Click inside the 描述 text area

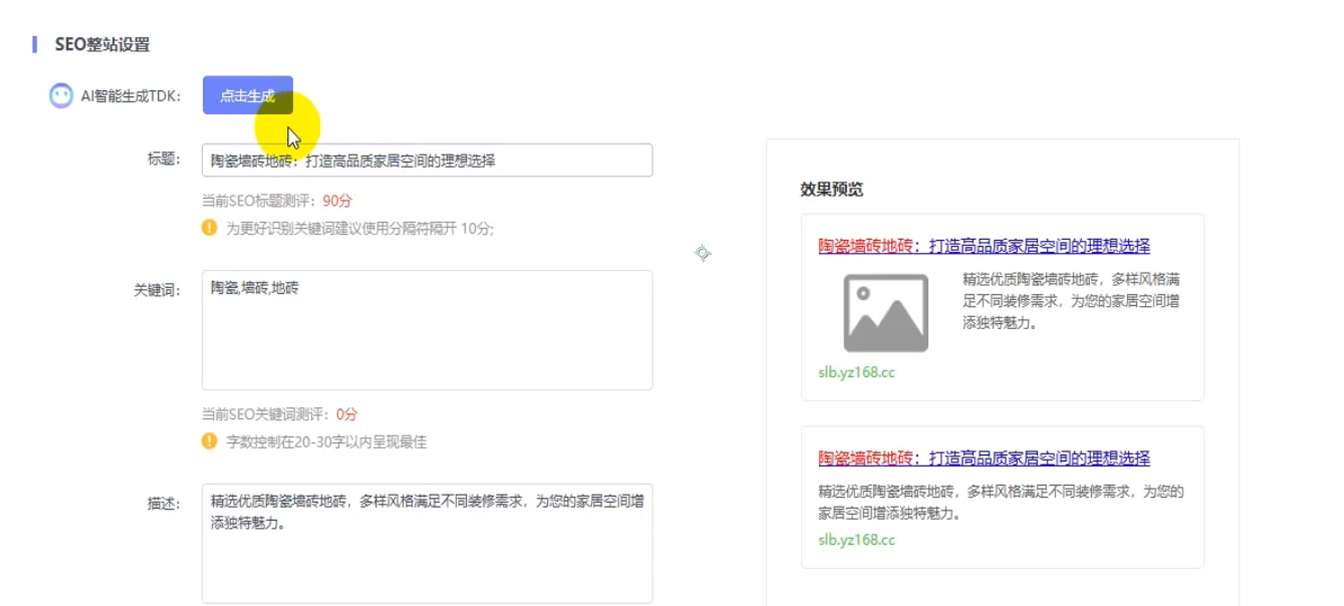427,543
